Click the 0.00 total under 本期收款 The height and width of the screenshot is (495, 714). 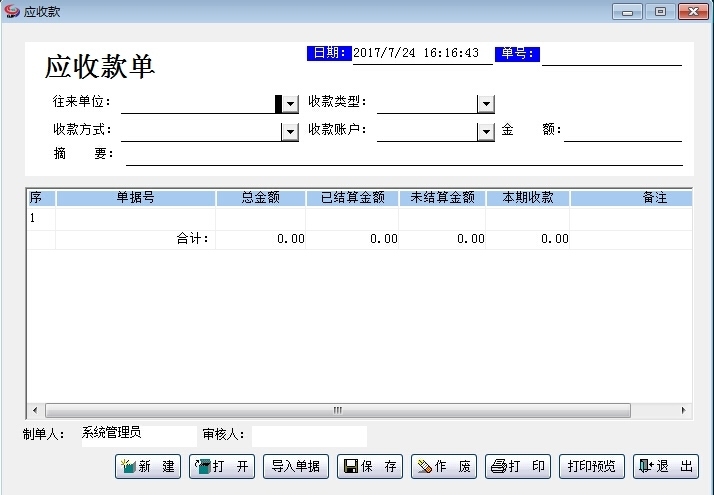click(x=528, y=239)
